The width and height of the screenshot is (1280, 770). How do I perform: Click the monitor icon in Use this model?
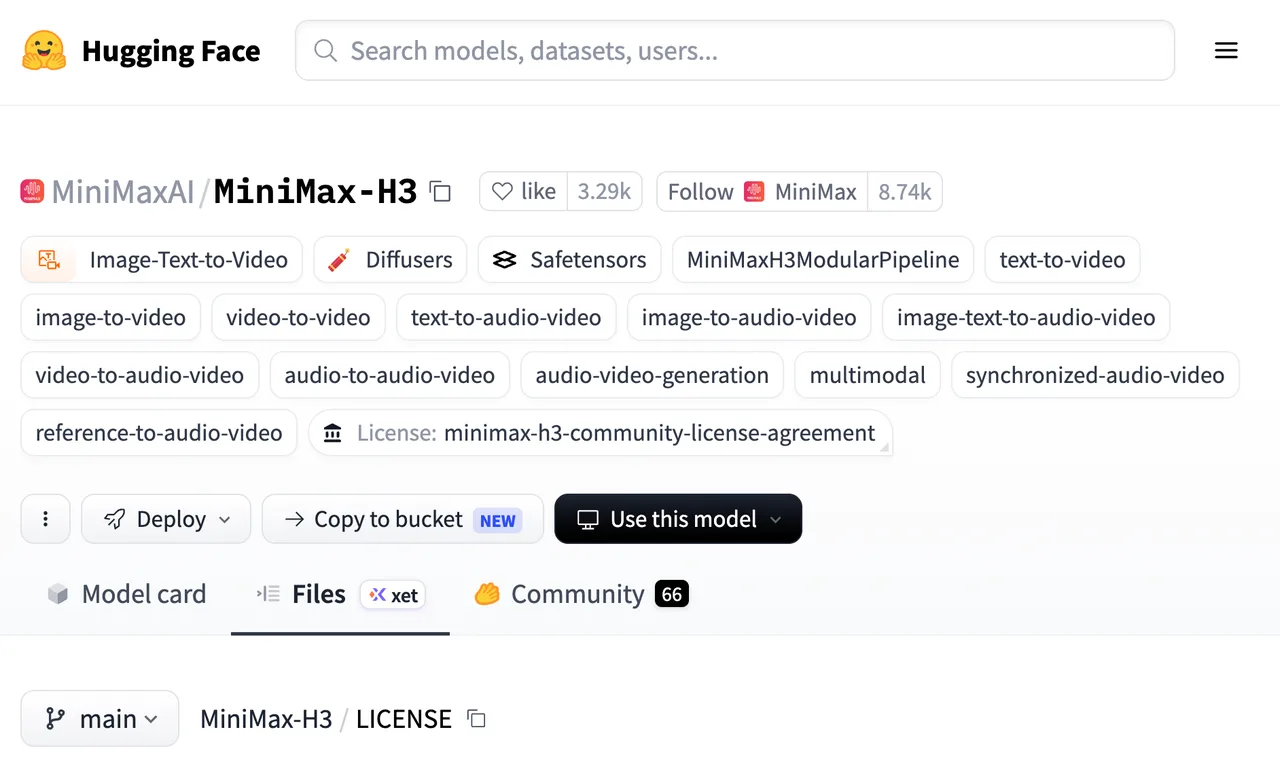588,519
